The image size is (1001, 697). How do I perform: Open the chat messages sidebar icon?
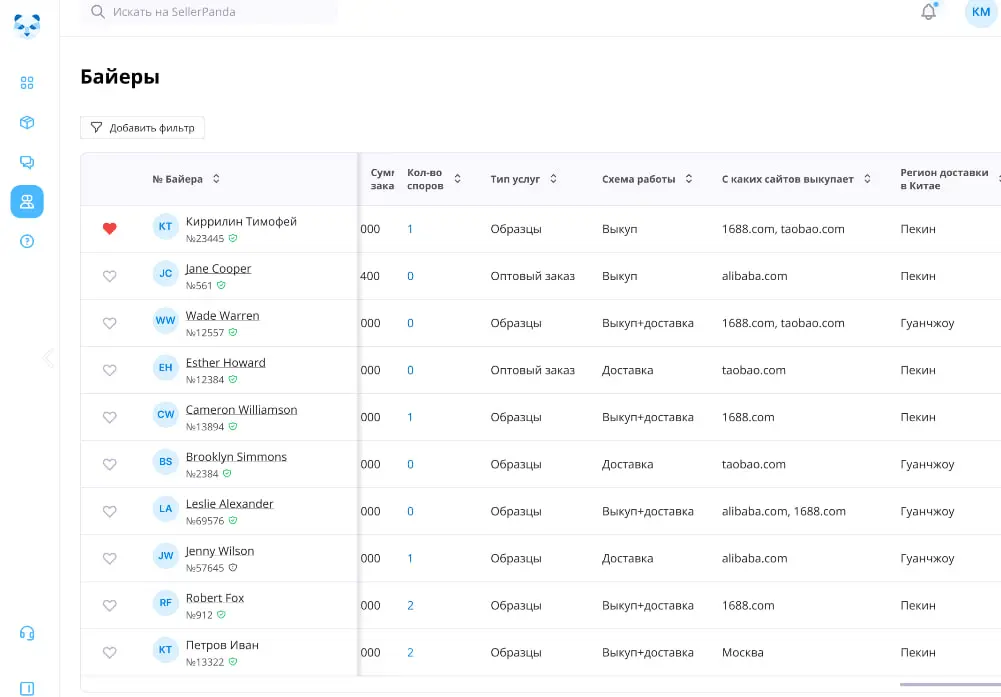[x=27, y=162]
